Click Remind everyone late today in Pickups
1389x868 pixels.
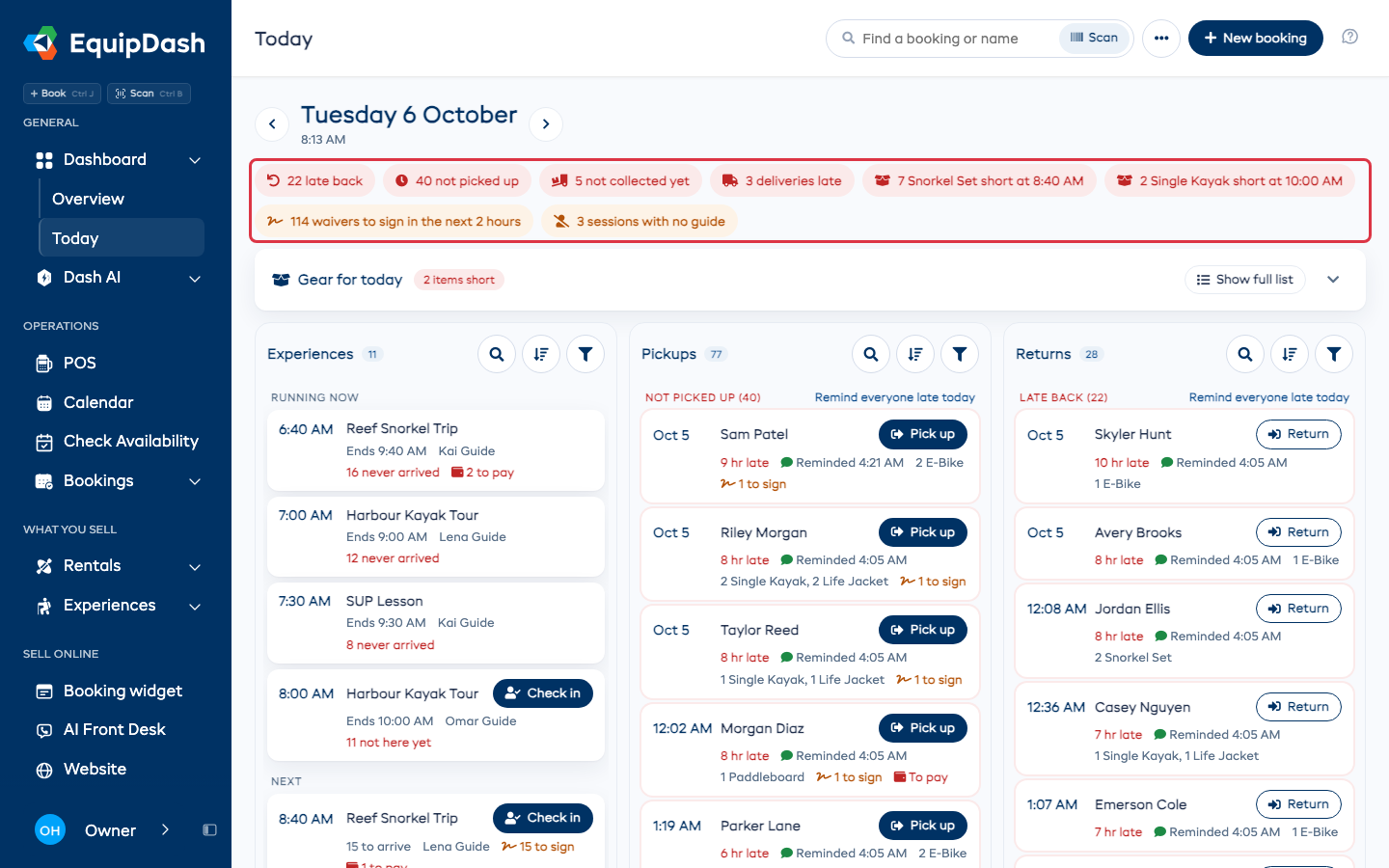pyautogui.click(x=895, y=397)
